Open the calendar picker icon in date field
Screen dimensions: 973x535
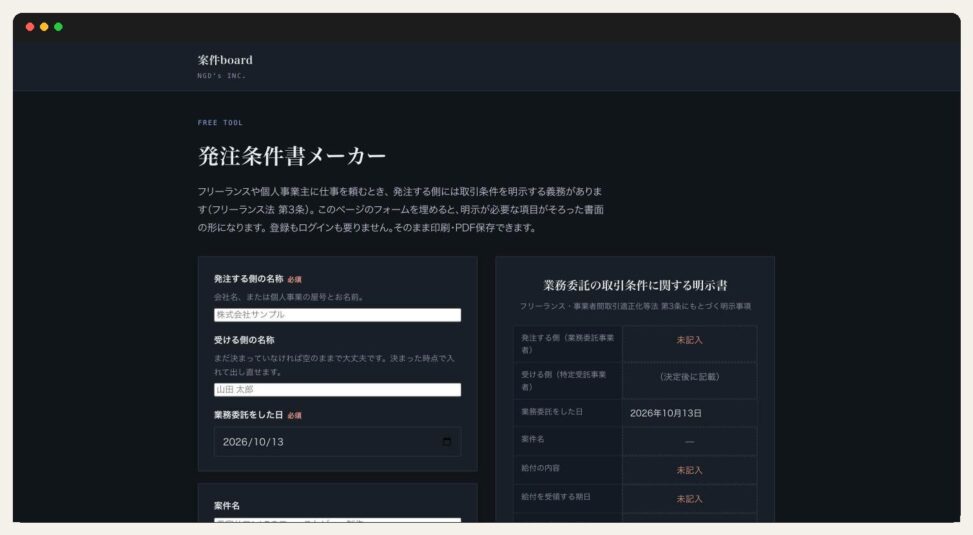(x=447, y=441)
